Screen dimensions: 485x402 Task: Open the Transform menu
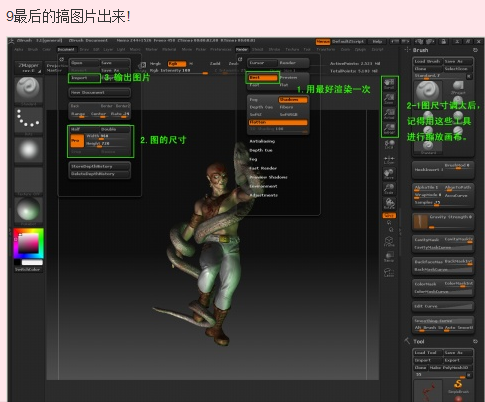326,49
